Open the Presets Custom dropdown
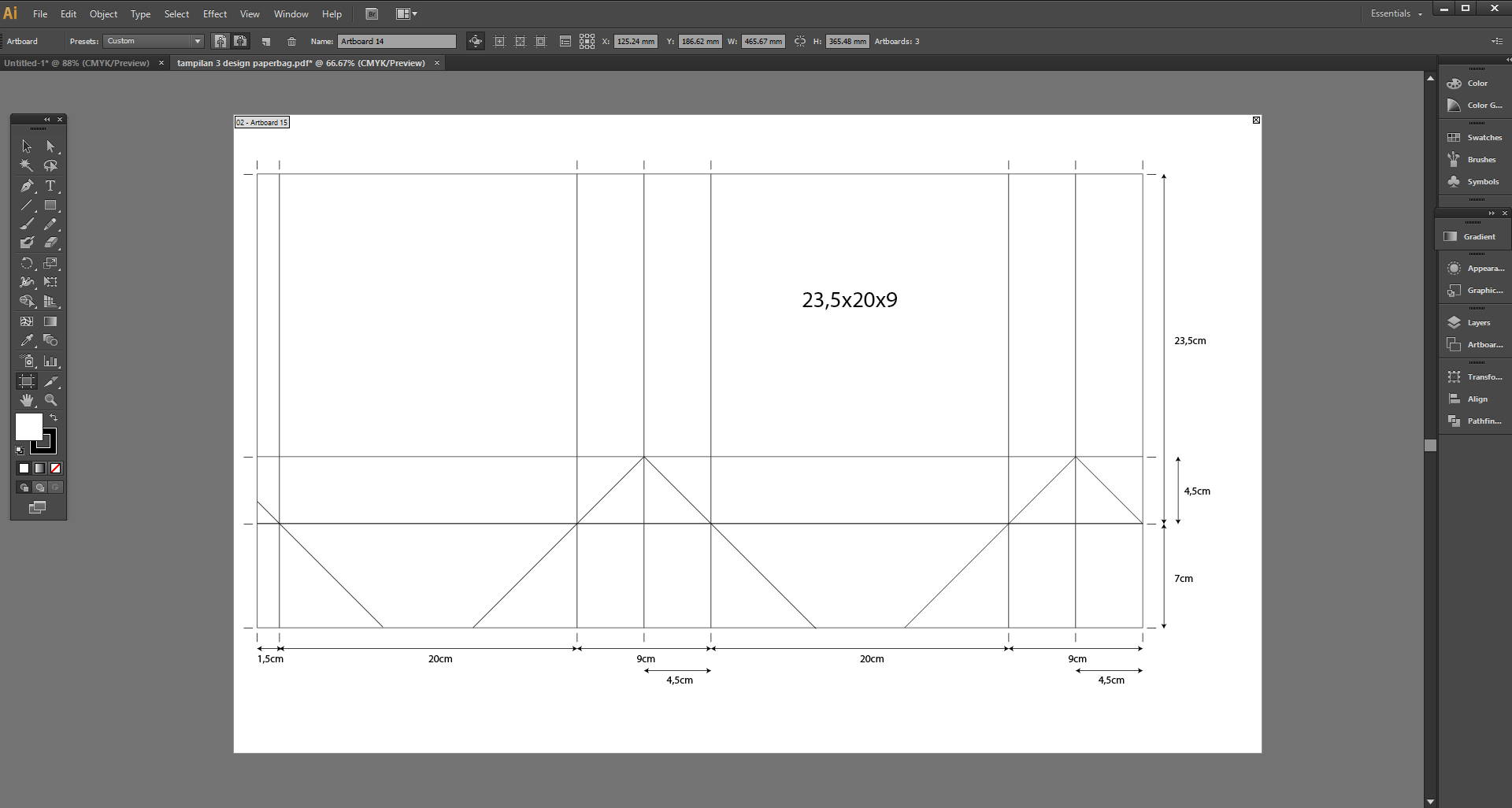This screenshot has height=808, width=1512. (154, 41)
